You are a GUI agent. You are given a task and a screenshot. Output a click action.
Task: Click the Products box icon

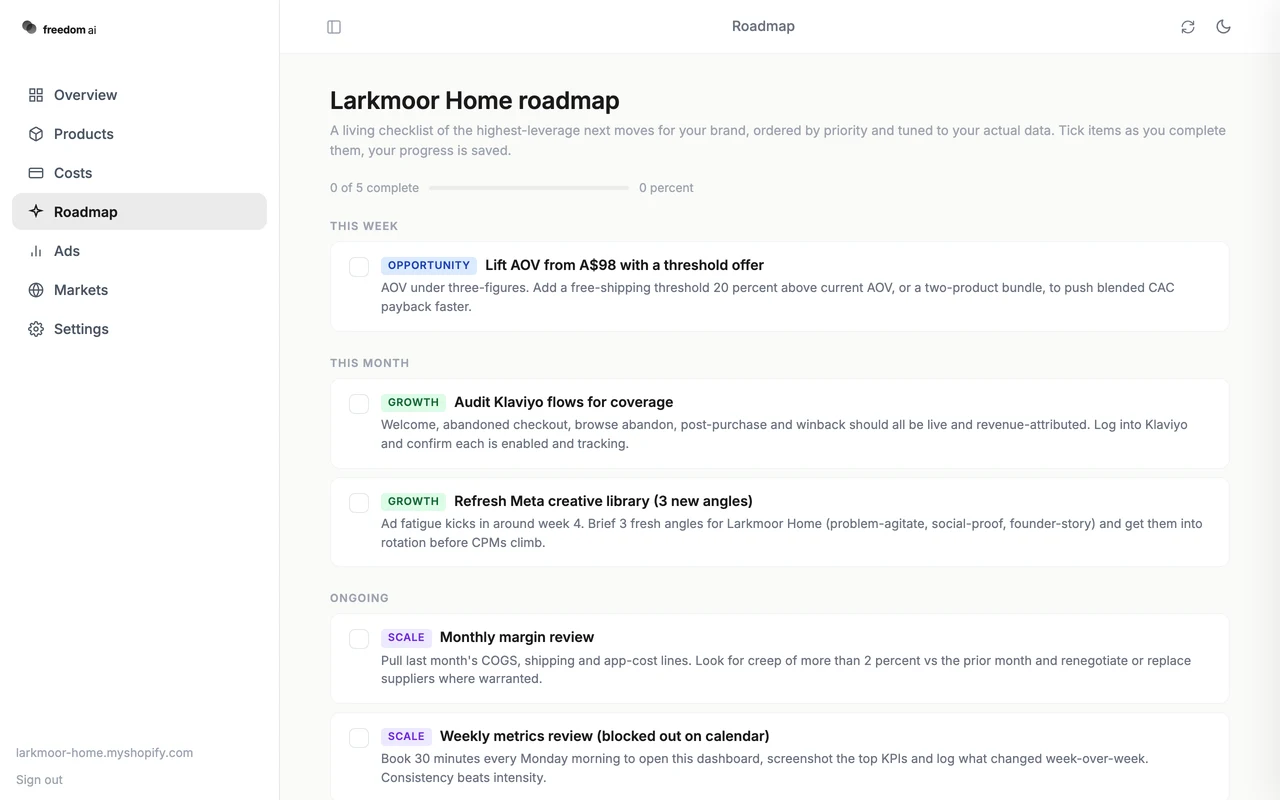point(36,134)
